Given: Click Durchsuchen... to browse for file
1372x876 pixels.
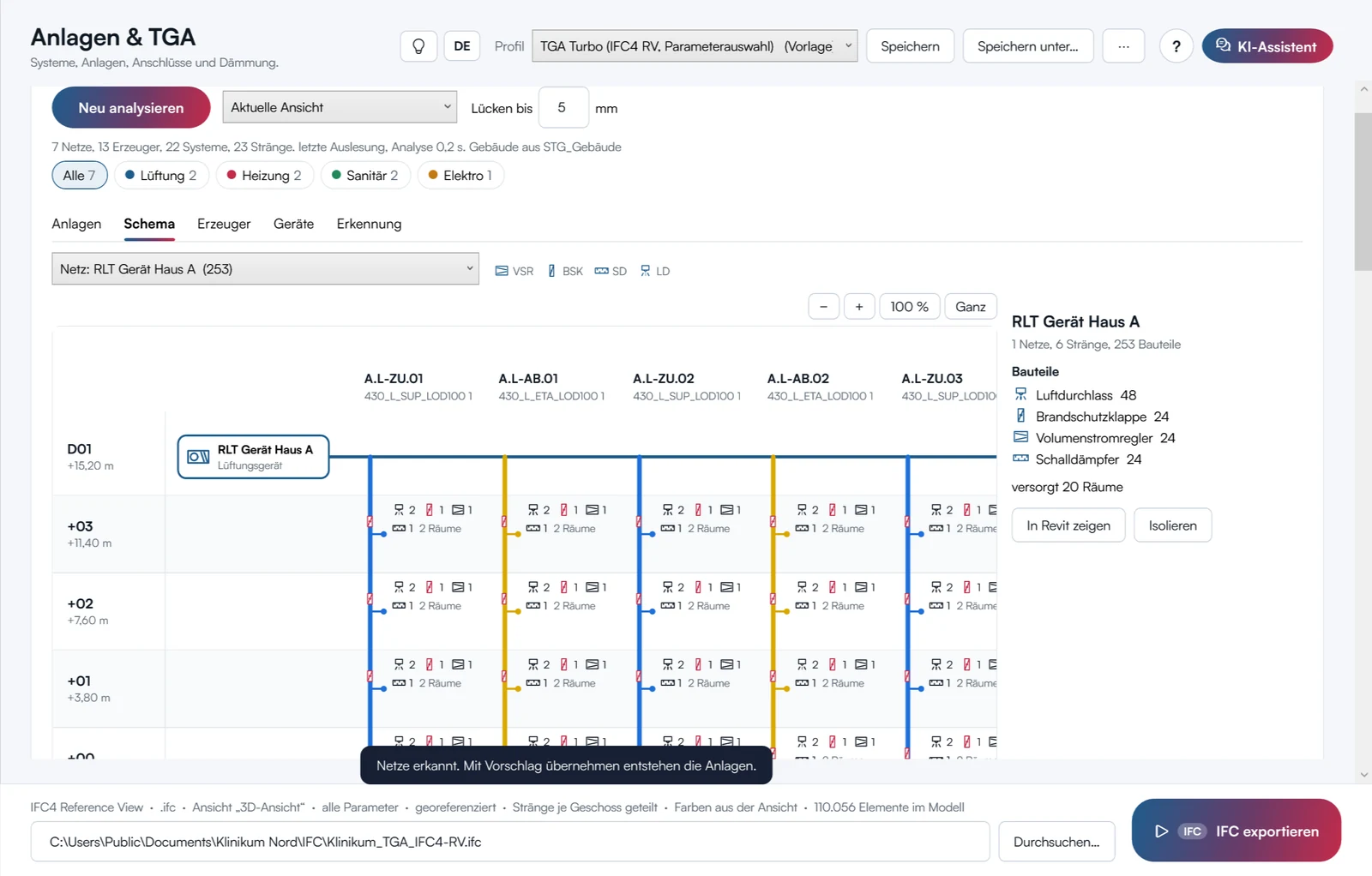Looking at the screenshot, I should pos(1056,842).
